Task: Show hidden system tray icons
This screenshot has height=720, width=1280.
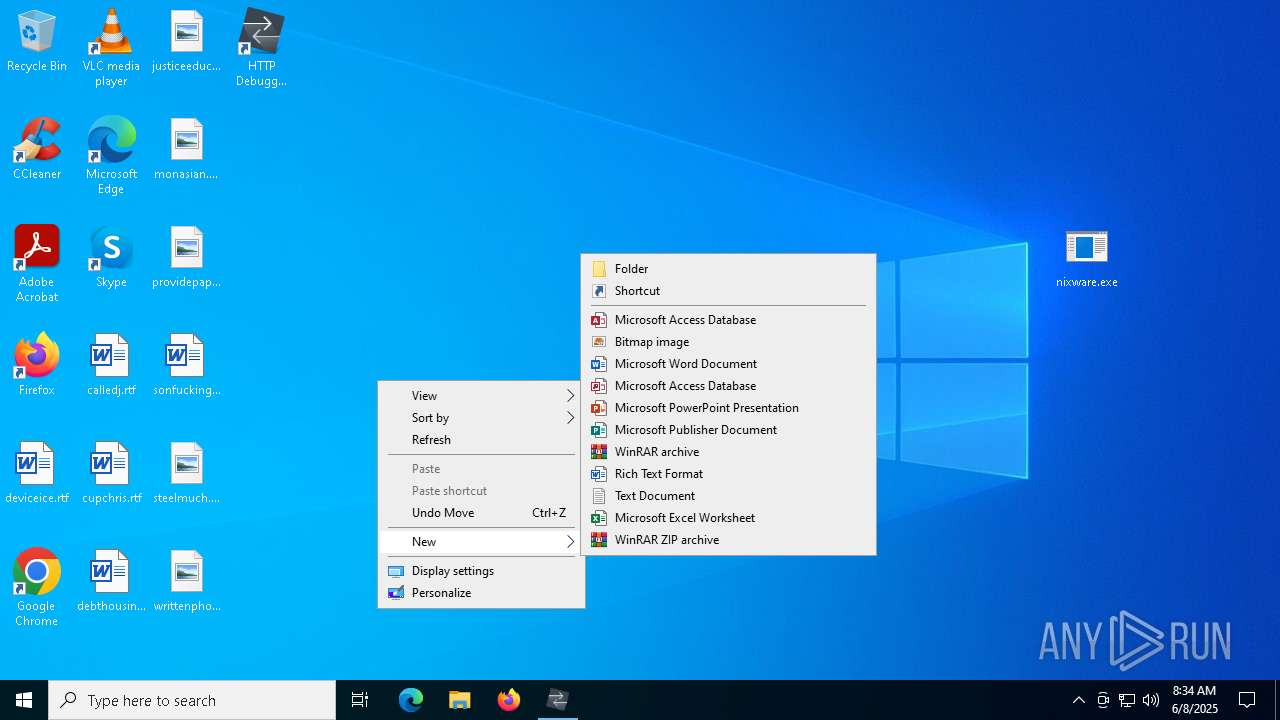Action: click(1078, 700)
